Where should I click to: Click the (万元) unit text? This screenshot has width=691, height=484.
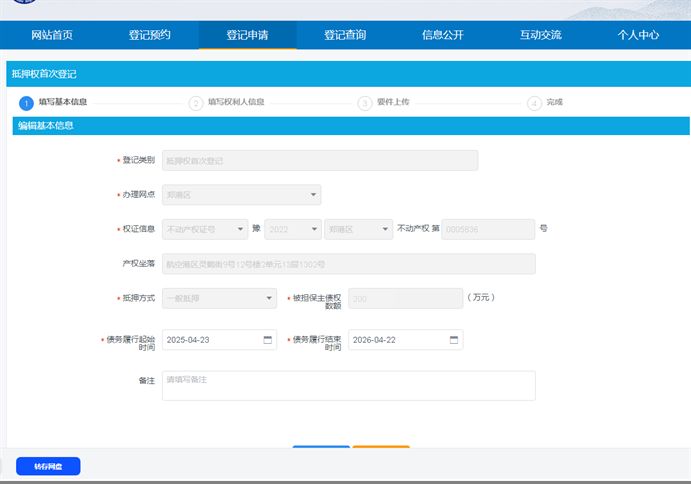(x=481, y=297)
